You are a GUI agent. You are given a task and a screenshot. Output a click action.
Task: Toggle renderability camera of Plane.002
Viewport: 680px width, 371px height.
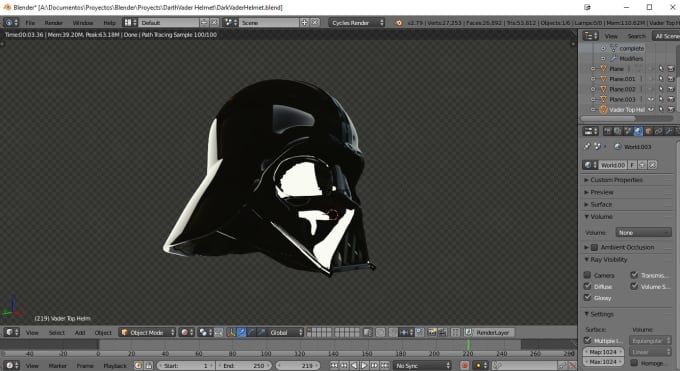(671, 89)
